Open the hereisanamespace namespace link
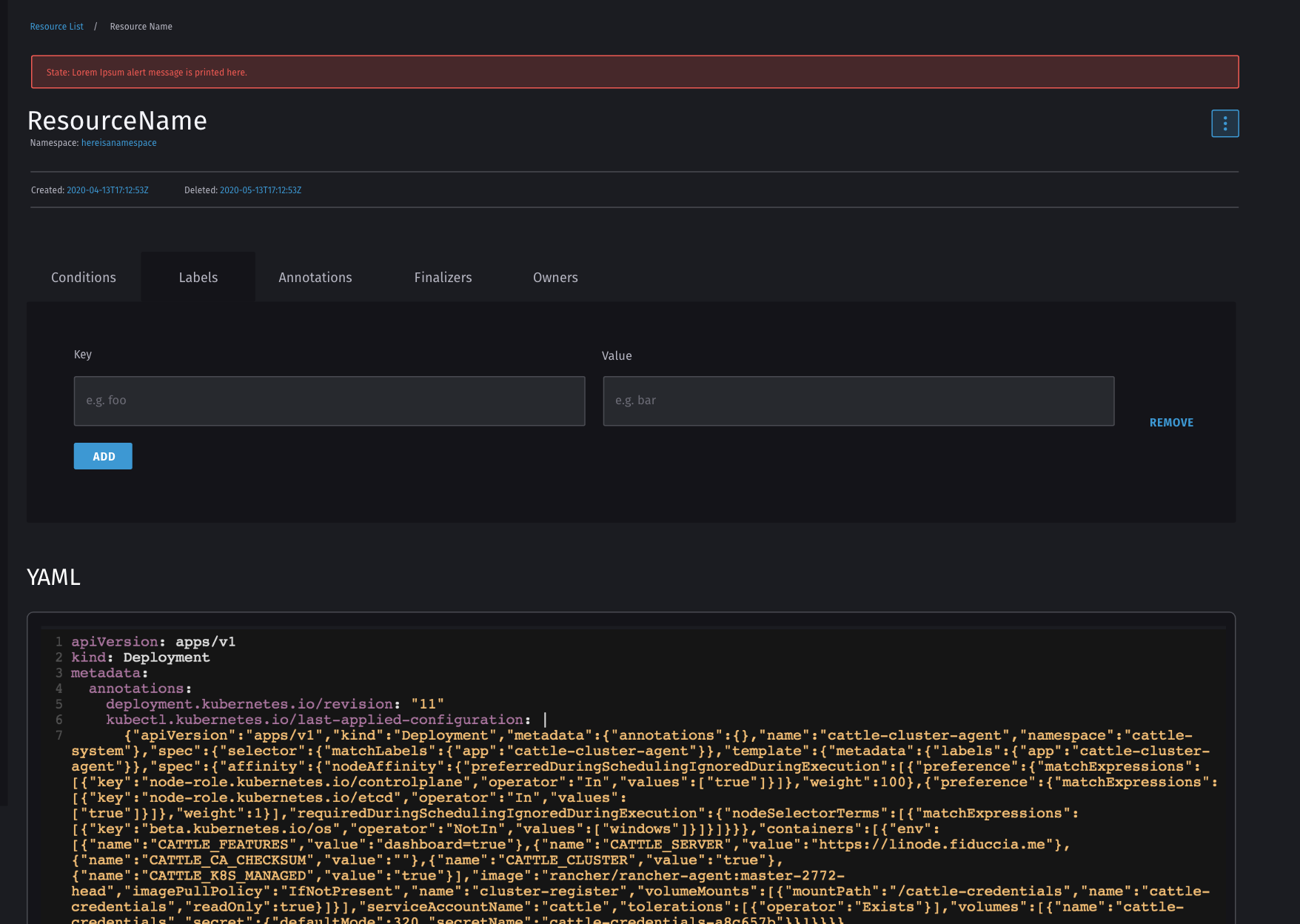This screenshot has width=1300, height=924. [118, 142]
